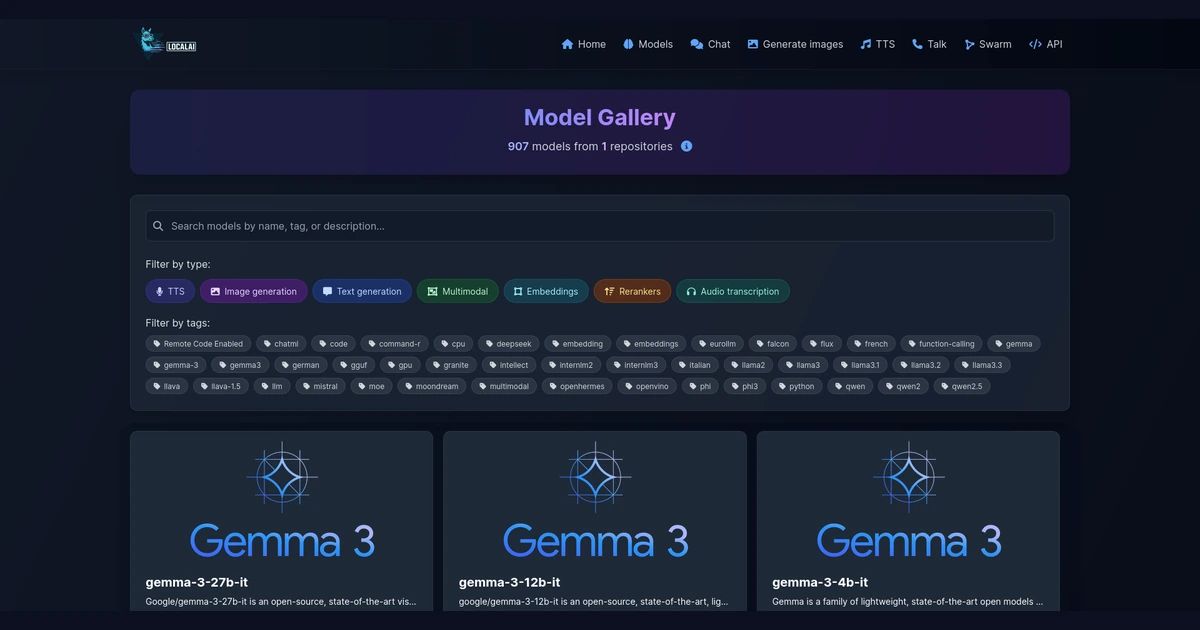This screenshot has height=630, width=1200.
Task: Go to Home in navigation bar
Action: [584, 44]
